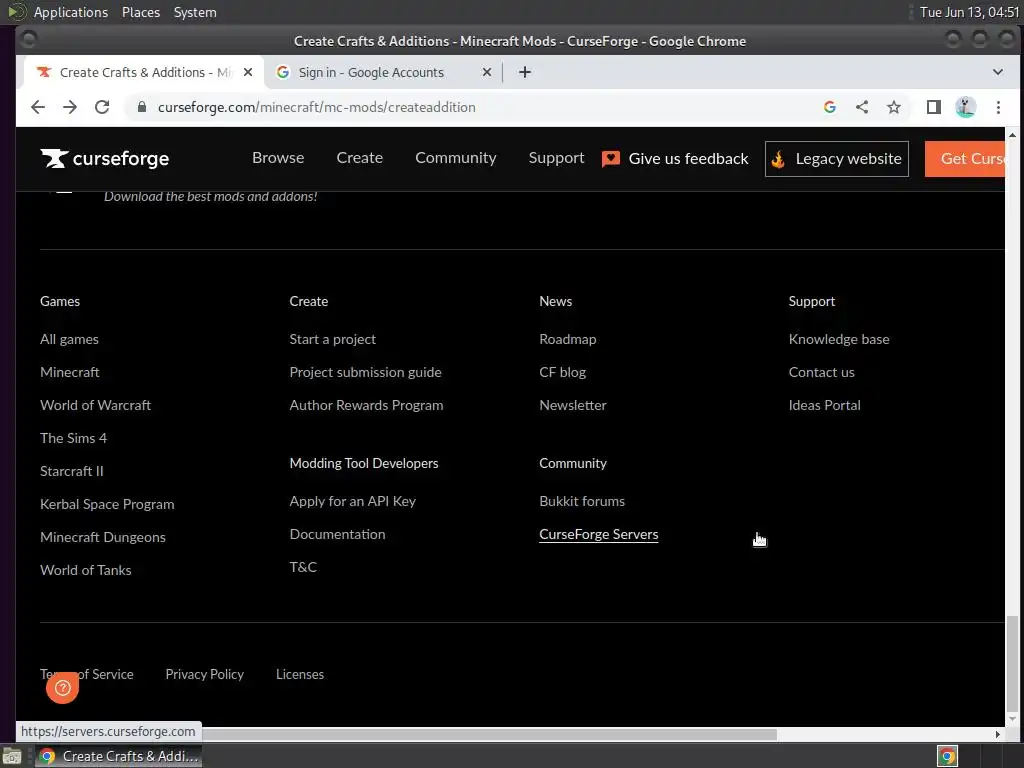This screenshot has width=1024, height=768.
Task: Open the Documentation link
Action: tap(338, 534)
